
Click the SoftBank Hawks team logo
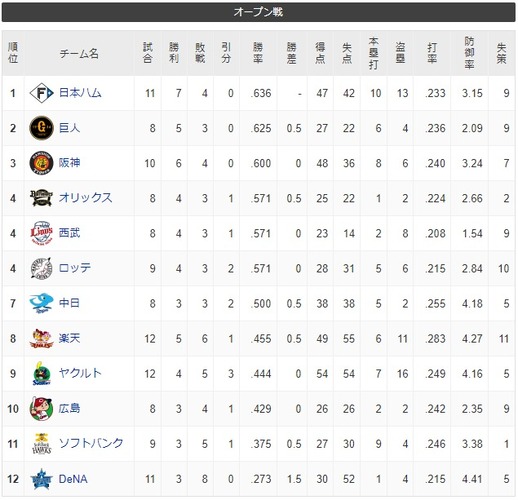click(x=41, y=444)
